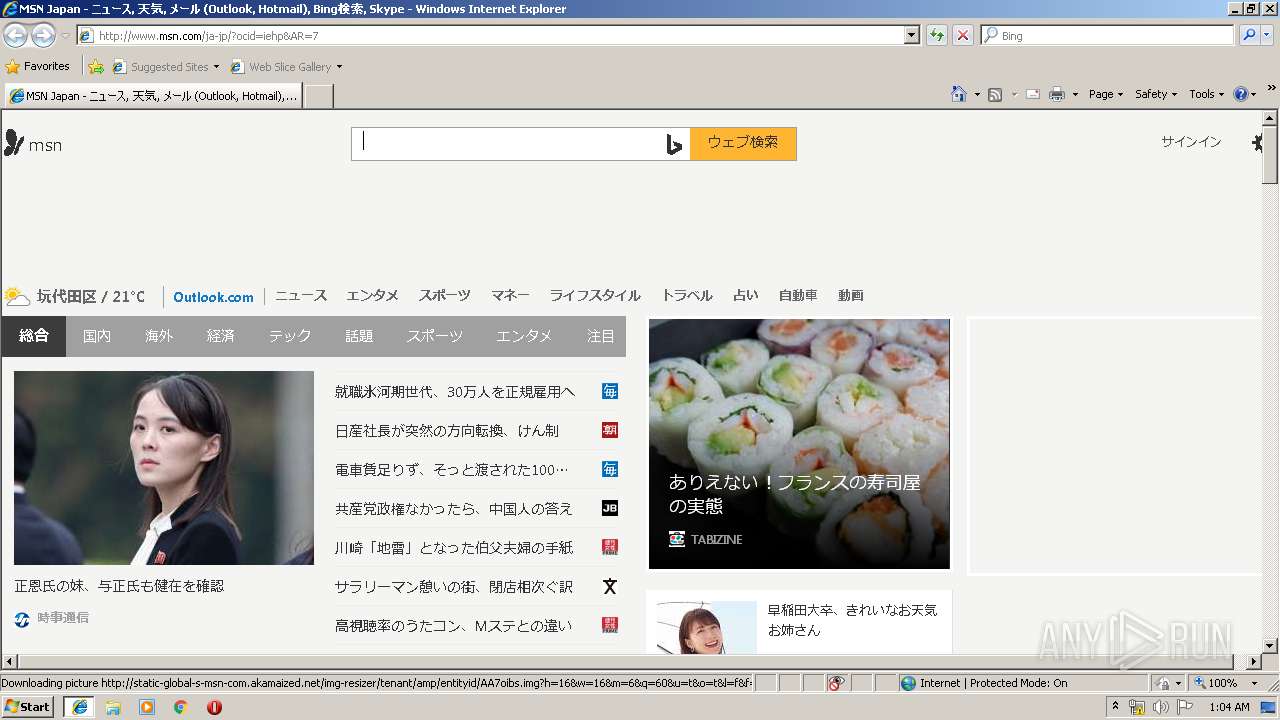Click the サインイン link

pos(1191,142)
